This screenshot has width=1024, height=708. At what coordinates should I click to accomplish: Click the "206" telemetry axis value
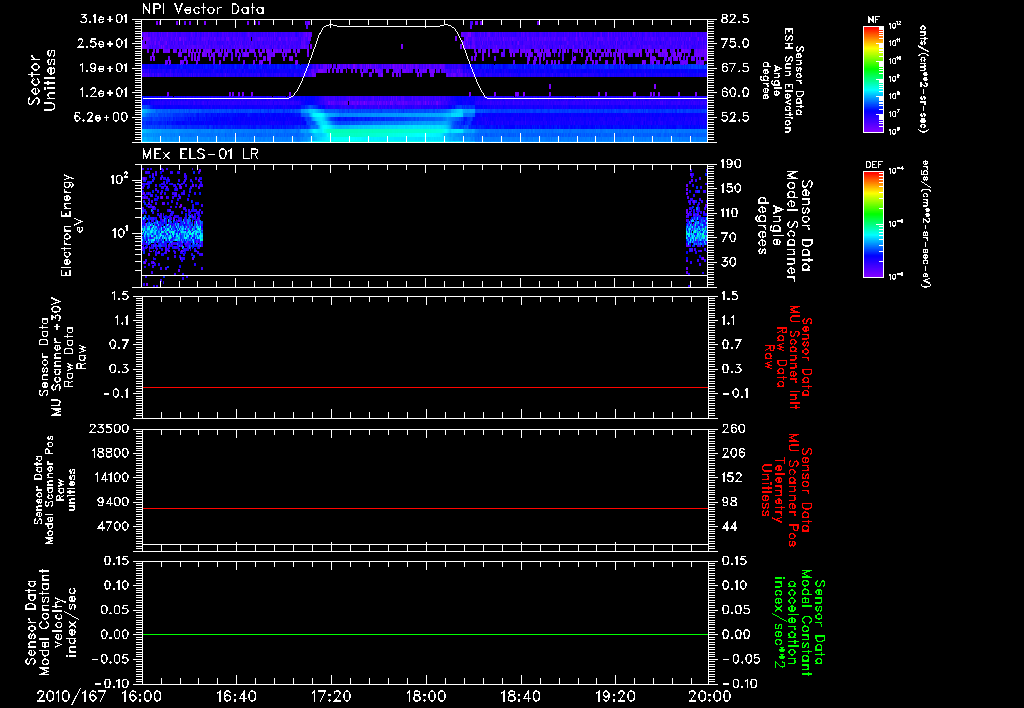click(733, 453)
